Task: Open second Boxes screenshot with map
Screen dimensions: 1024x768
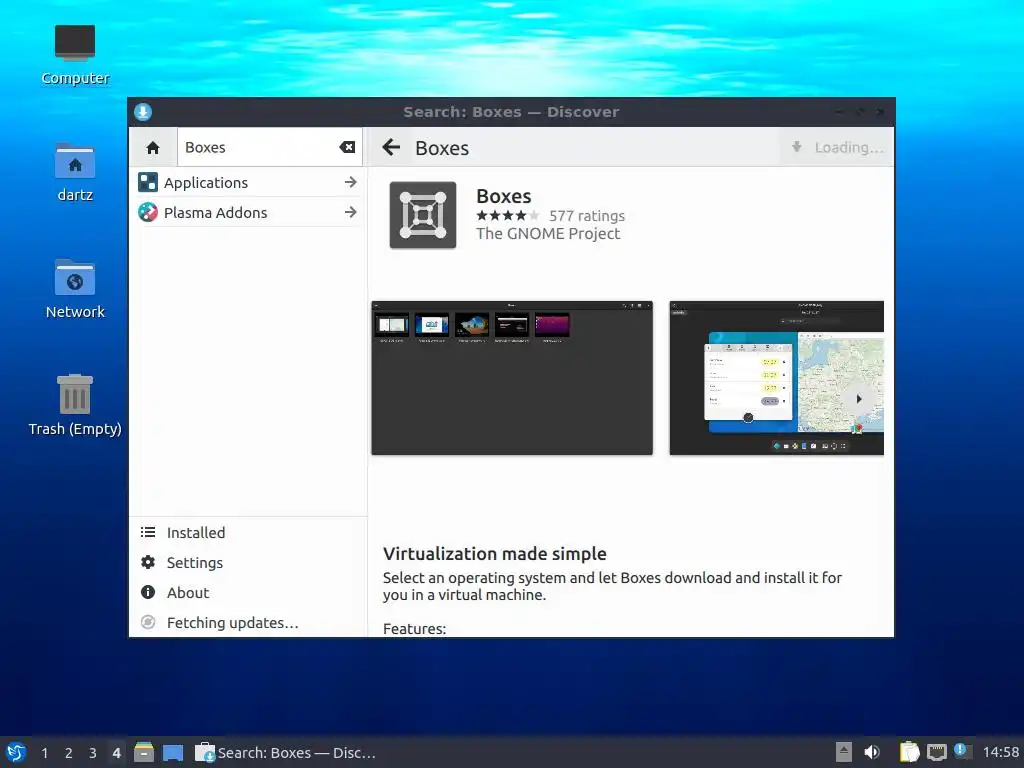Action: click(x=776, y=378)
